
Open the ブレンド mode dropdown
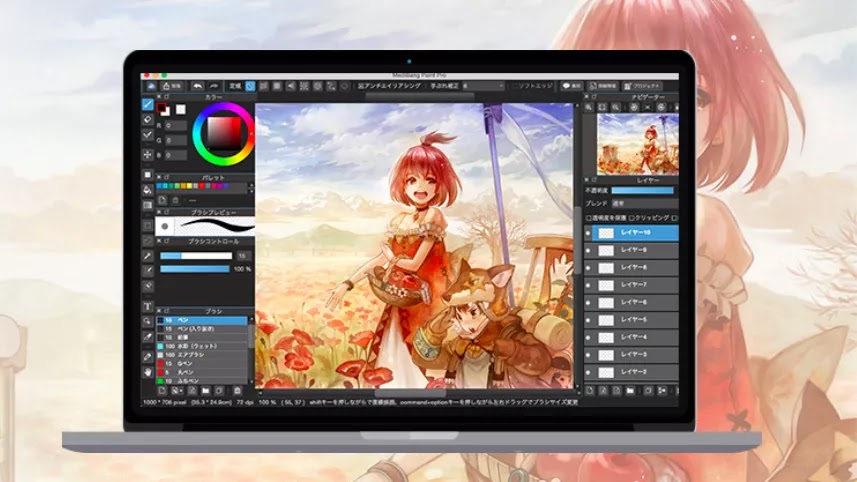644,203
